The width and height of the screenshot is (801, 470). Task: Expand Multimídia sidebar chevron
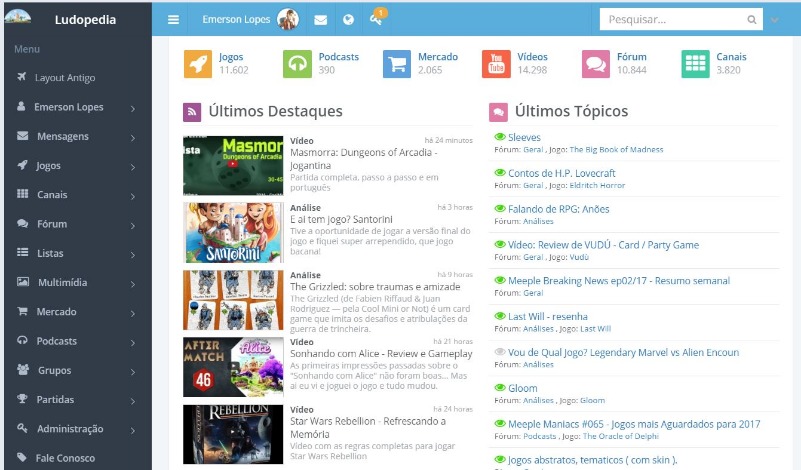133,284
